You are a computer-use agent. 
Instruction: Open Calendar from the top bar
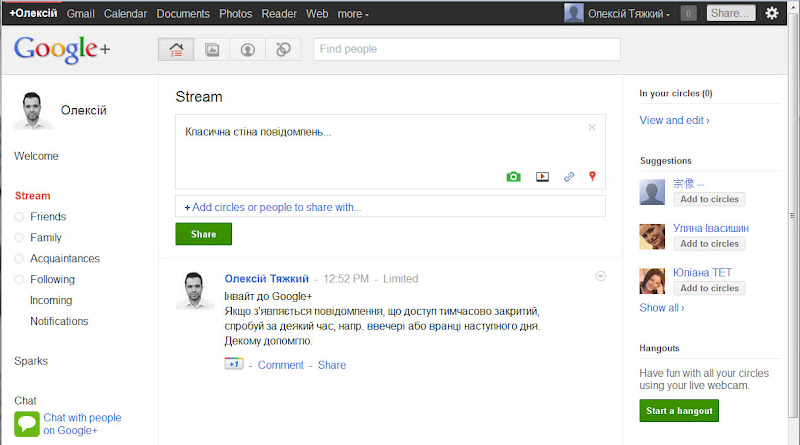tap(126, 14)
